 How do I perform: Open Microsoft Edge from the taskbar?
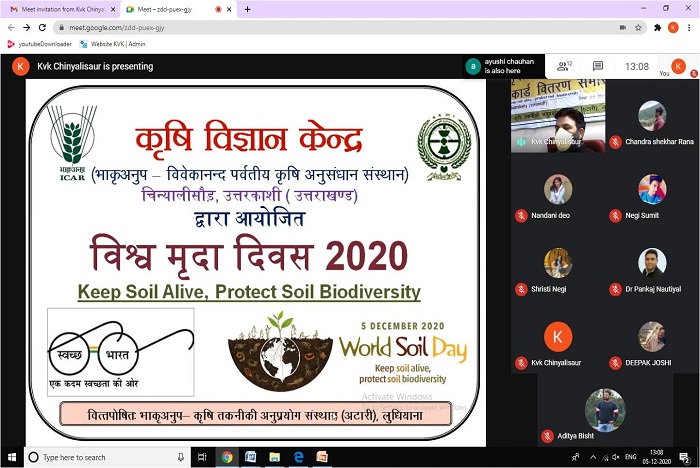pos(296,457)
